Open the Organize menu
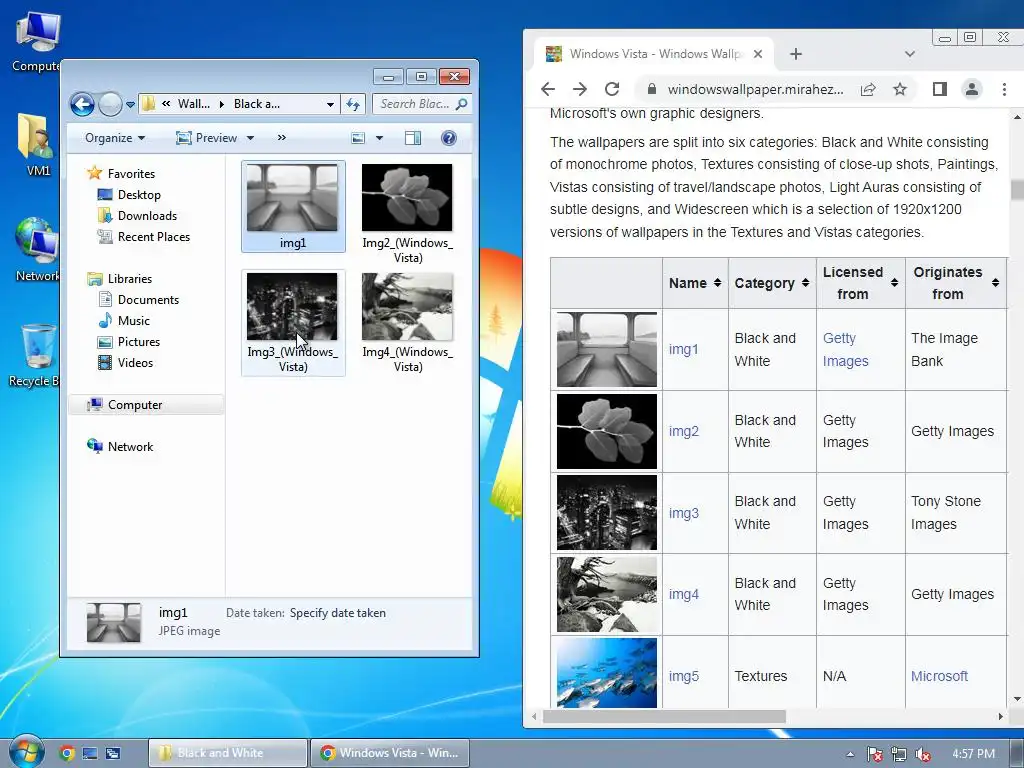Screen dimensions: 1024x768 (x=115, y=138)
